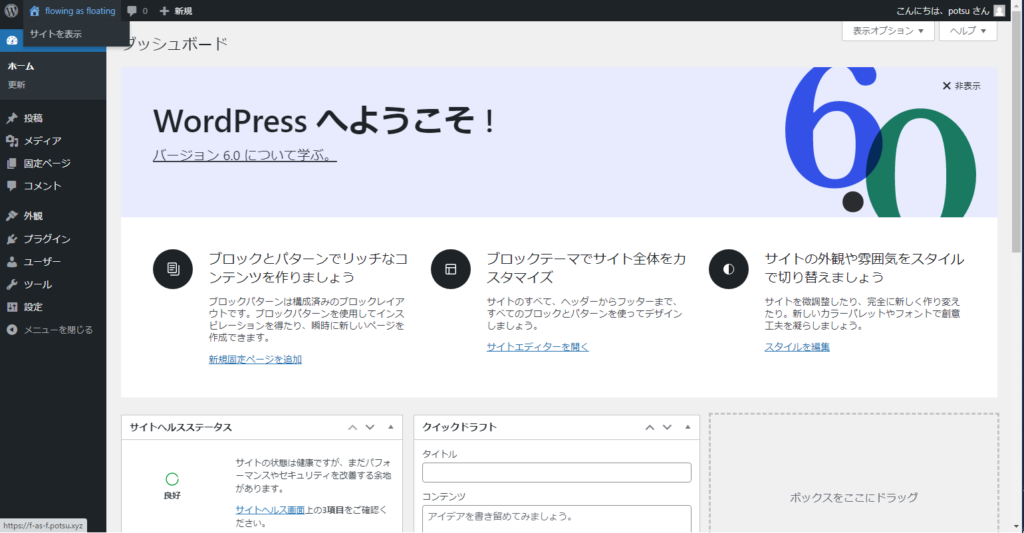
Task: Open the プラグイン (Plugins) menu
Action: click(47, 239)
